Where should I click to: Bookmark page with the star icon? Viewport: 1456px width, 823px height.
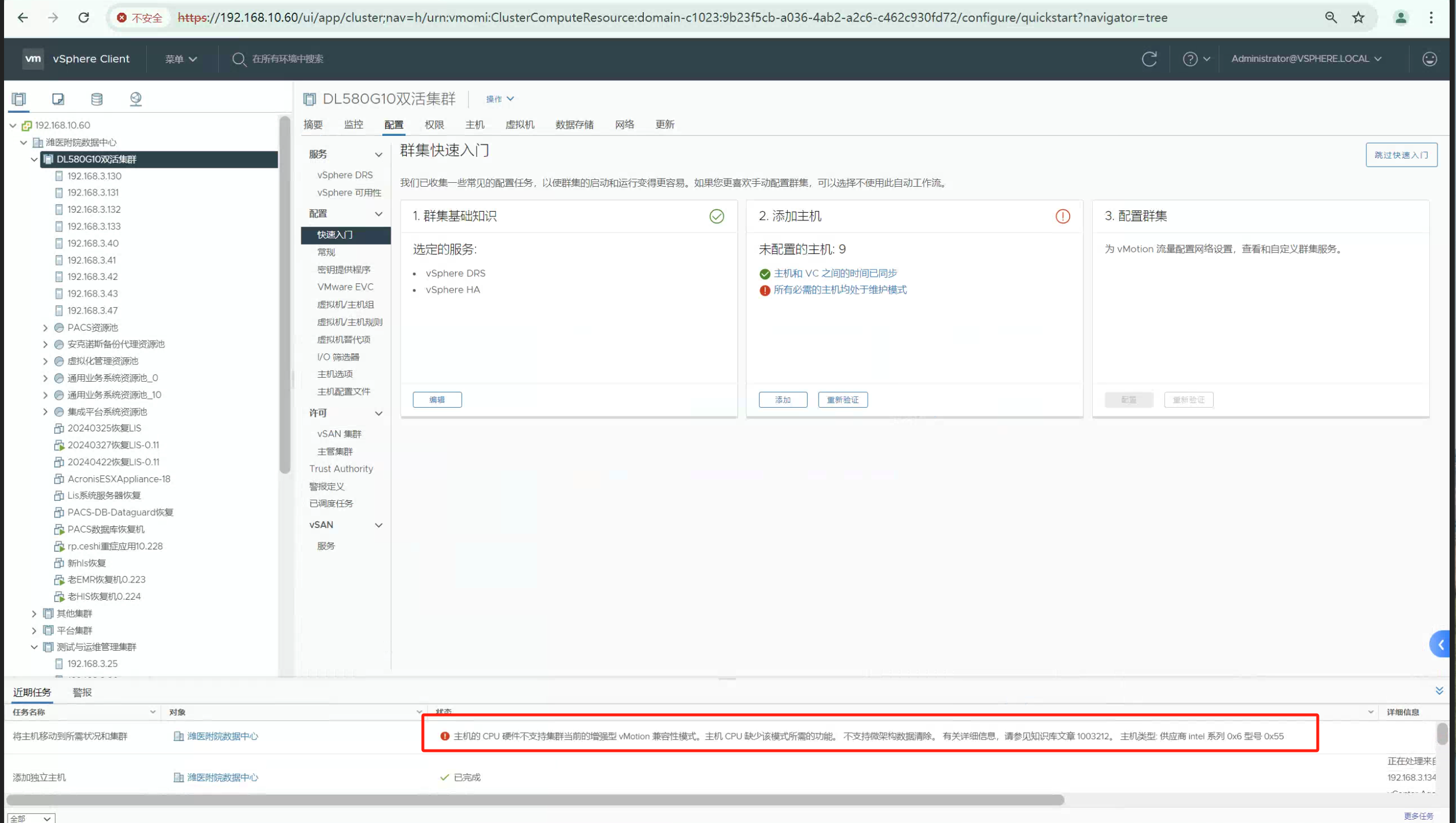click(1358, 18)
